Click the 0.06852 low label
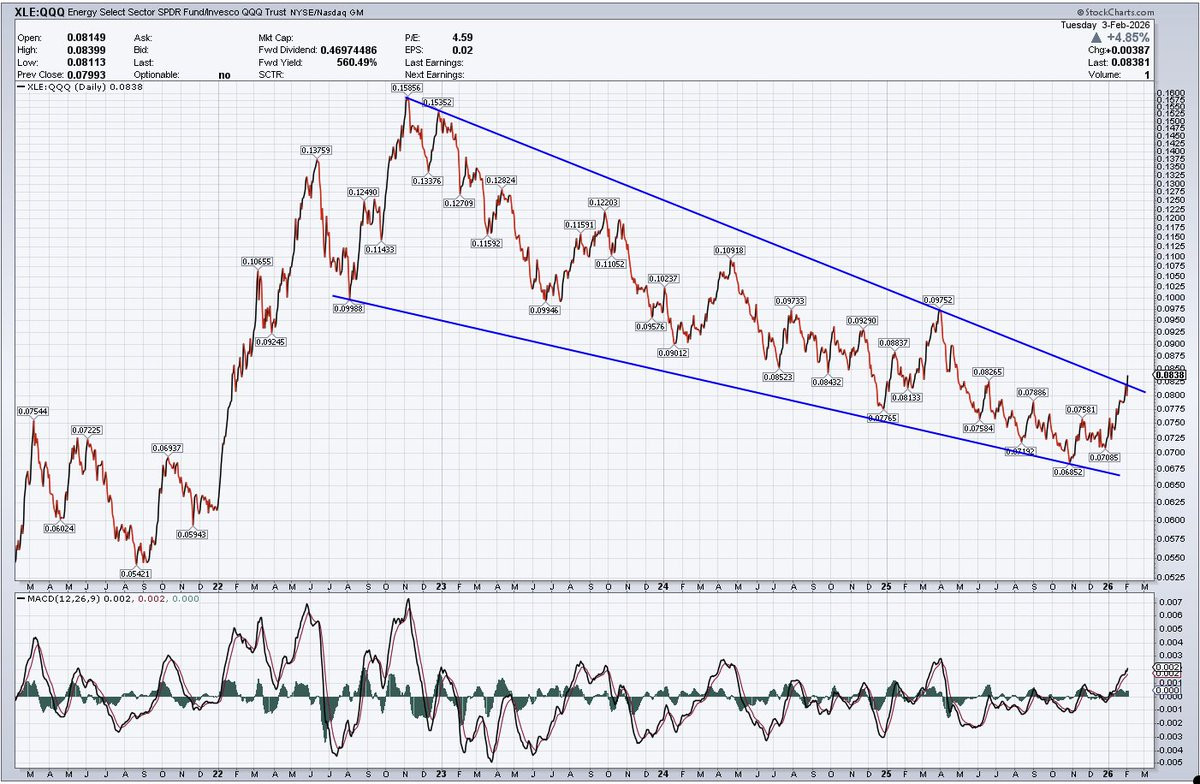Screen dimensions: 1200x784 pyautogui.click(x=1069, y=471)
